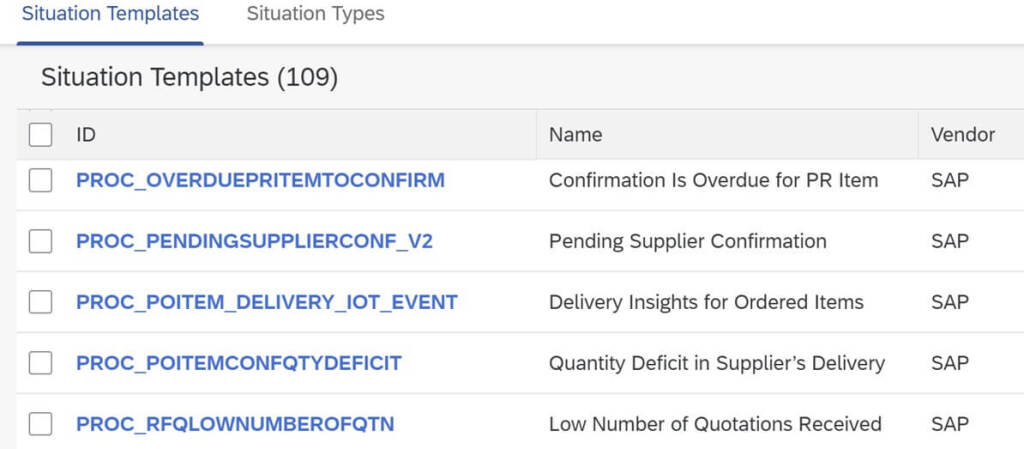The width and height of the screenshot is (1024, 449).
Task: Click the ID column header
Action: [x=86, y=134]
